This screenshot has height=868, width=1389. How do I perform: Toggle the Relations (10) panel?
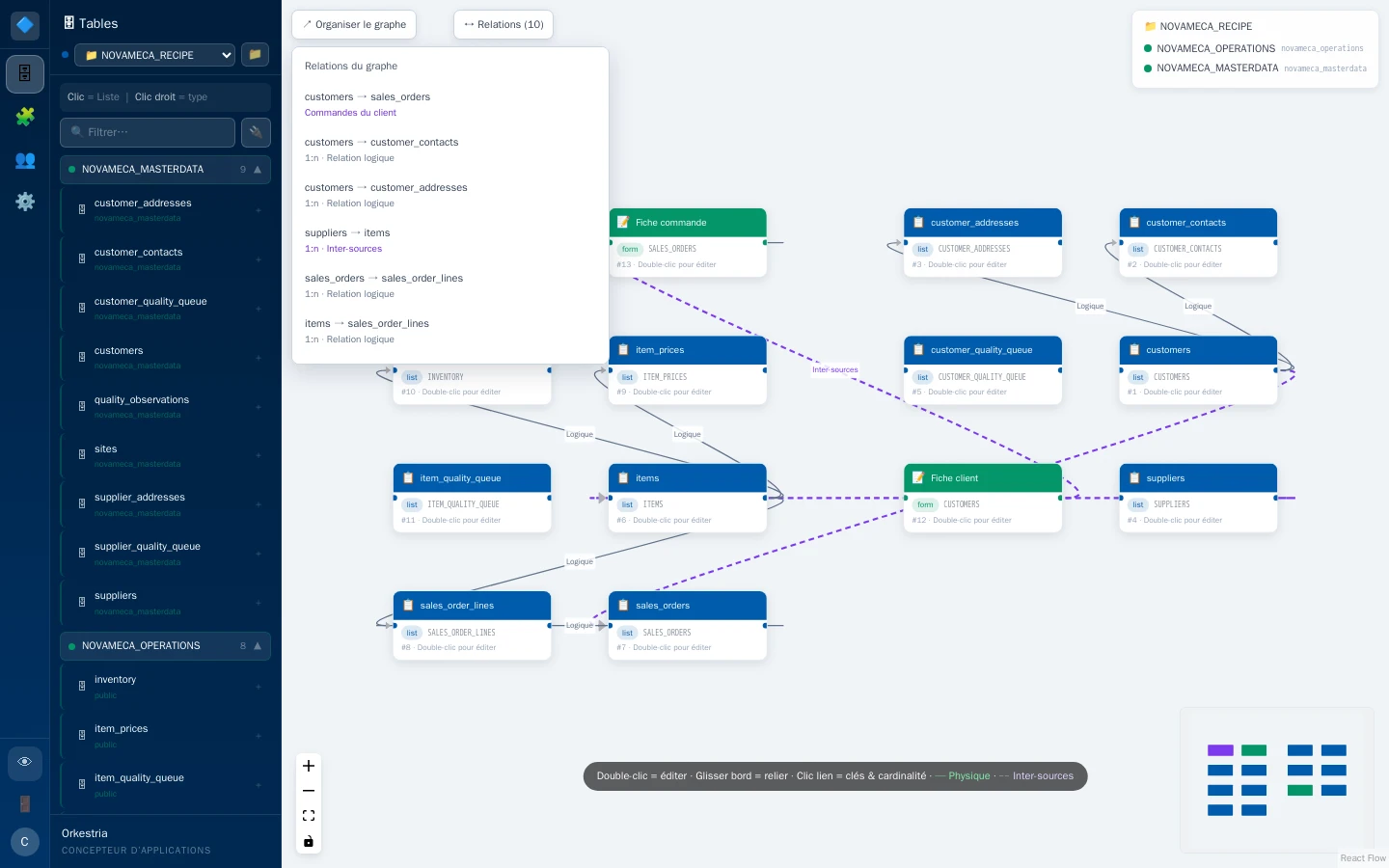coord(504,25)
